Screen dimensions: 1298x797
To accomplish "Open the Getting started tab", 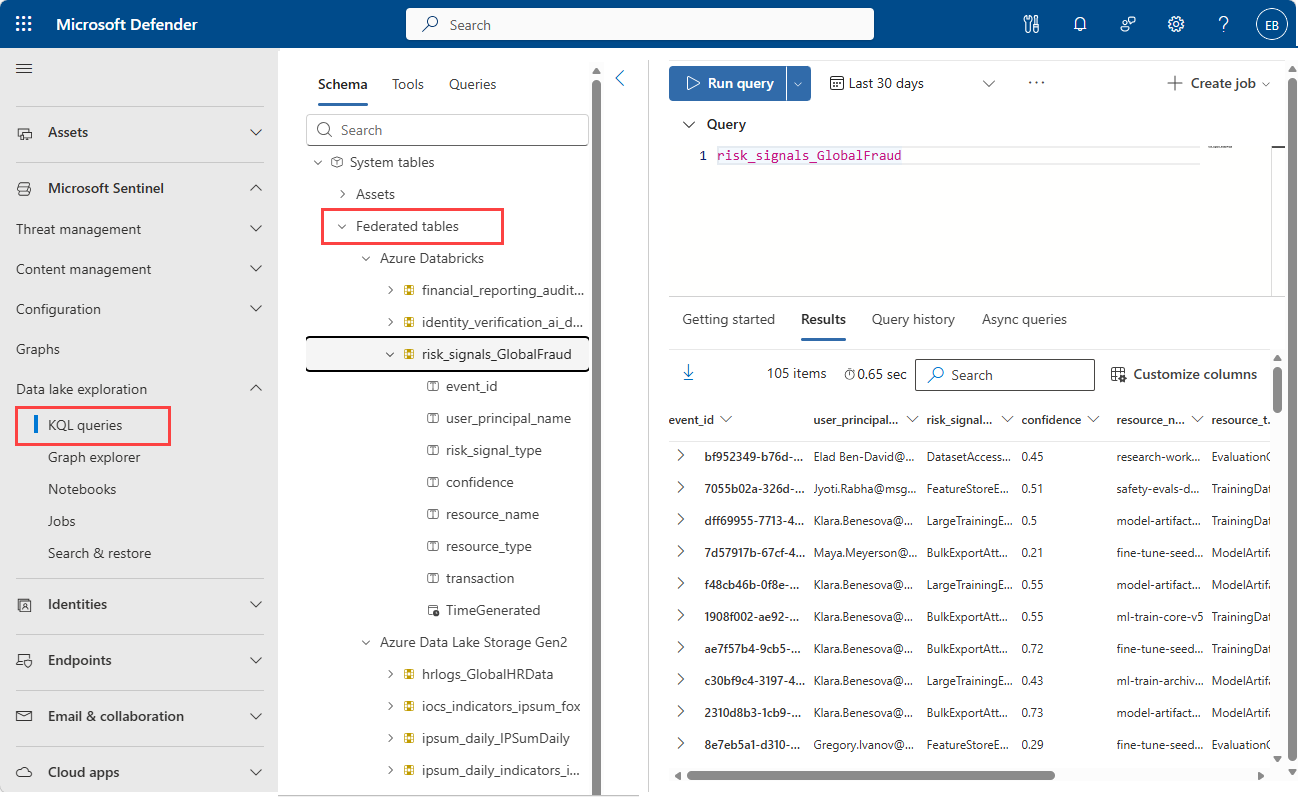I will click(729, 320).
